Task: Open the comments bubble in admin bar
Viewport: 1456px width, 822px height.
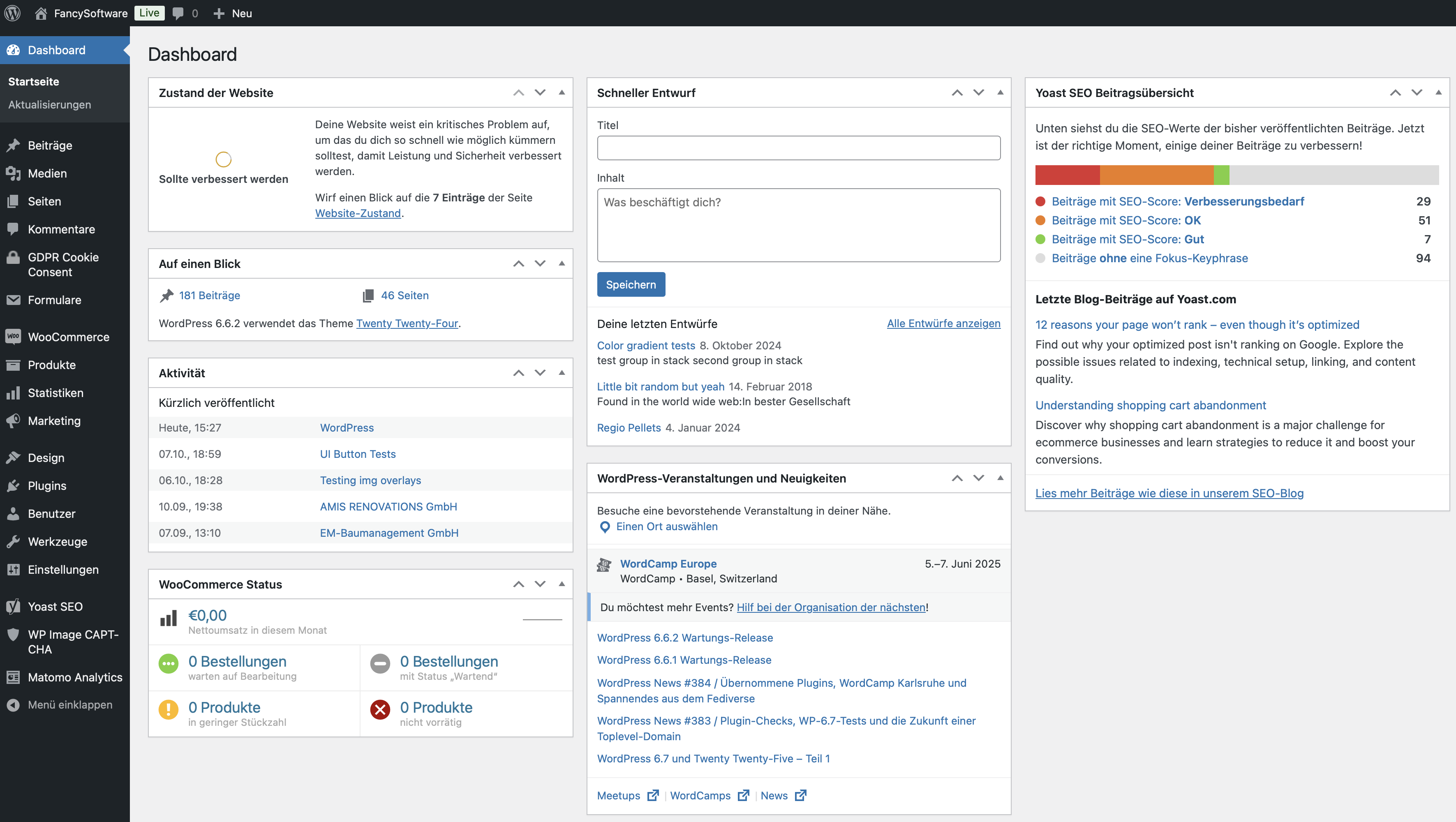Action: pos(178,14)
